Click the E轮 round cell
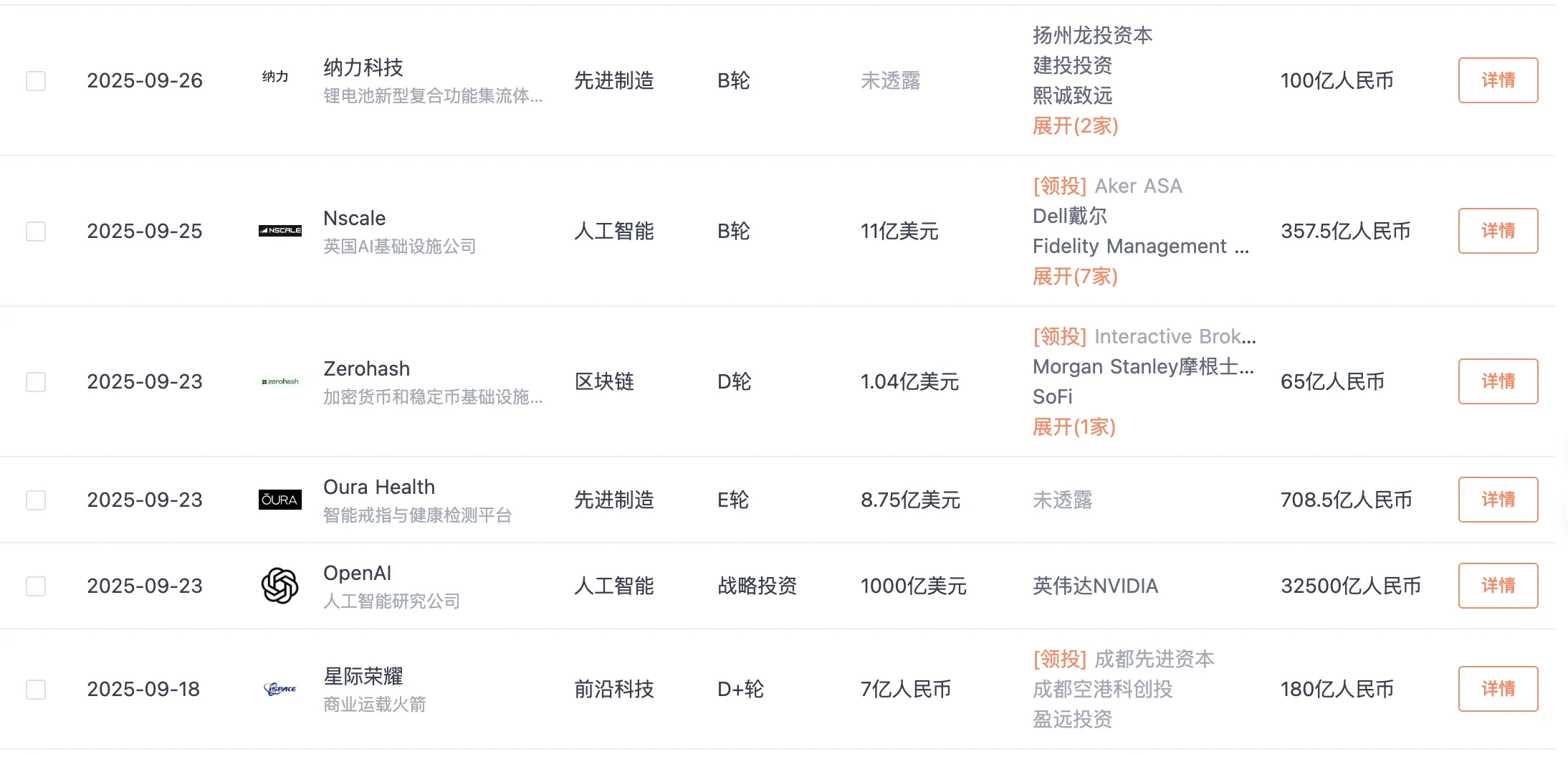Viewport: 1568px width, 757px height. click(733, 500)
